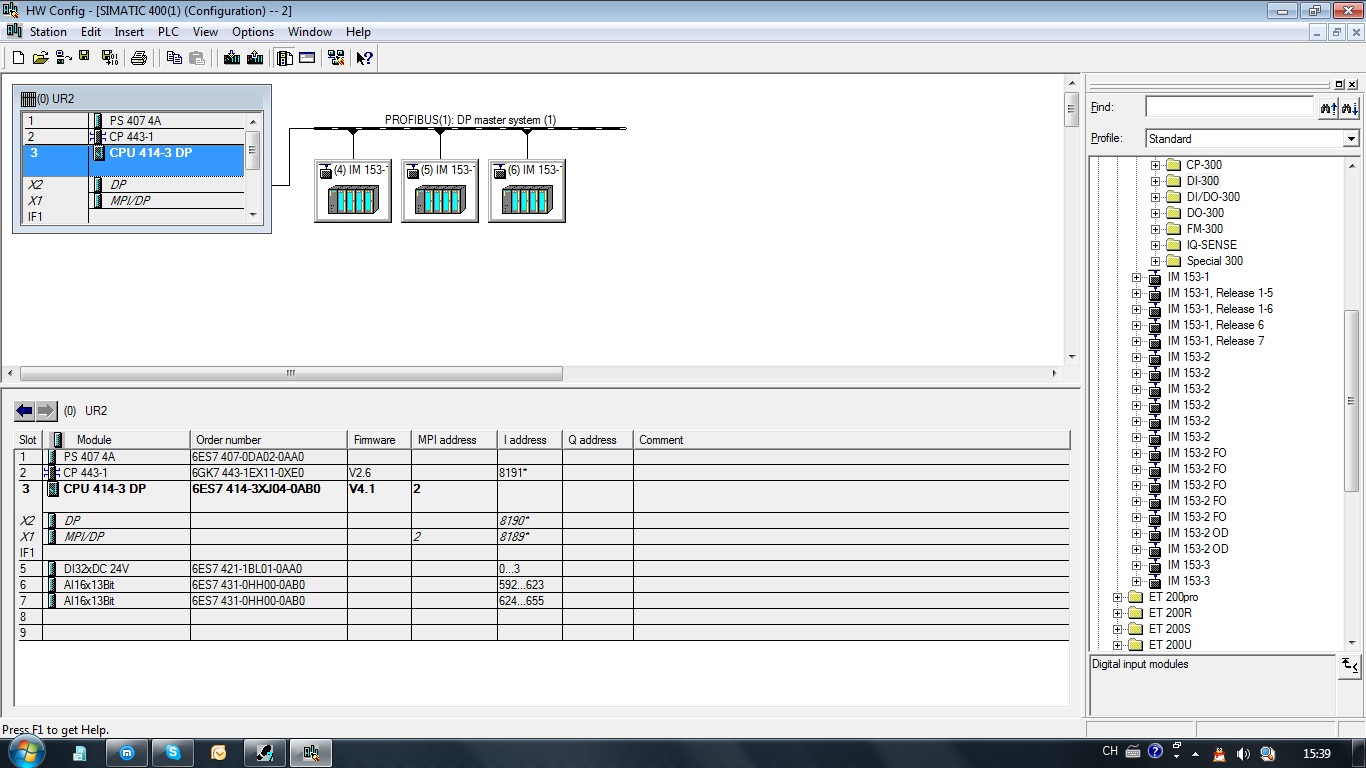Click the UR2 rack list scrollbar thumb
The height and width of the screenshot is (768, 1366).
coord(253,150)
